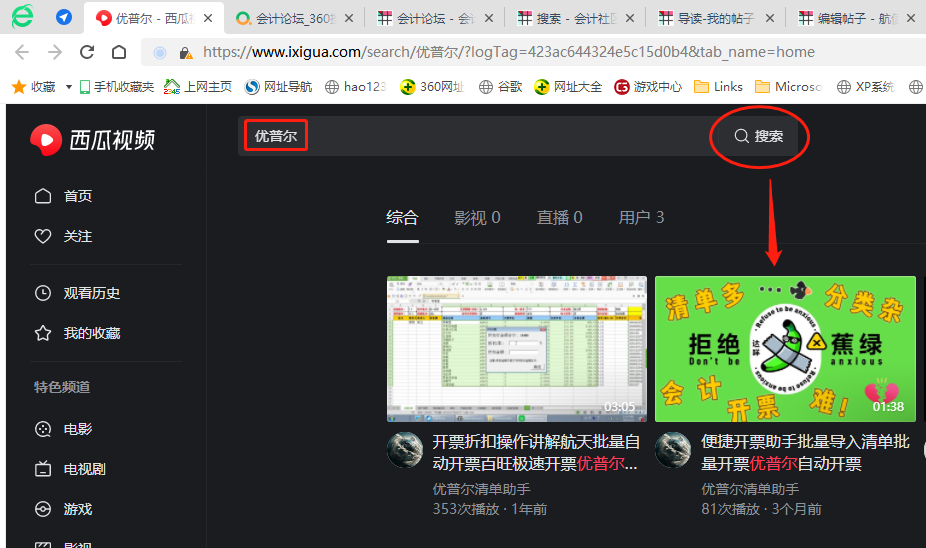Image resolution: width=926 pixels, height=548 pixels.
Task: Open 网址导航 bookmark
Action: point(278,87)
